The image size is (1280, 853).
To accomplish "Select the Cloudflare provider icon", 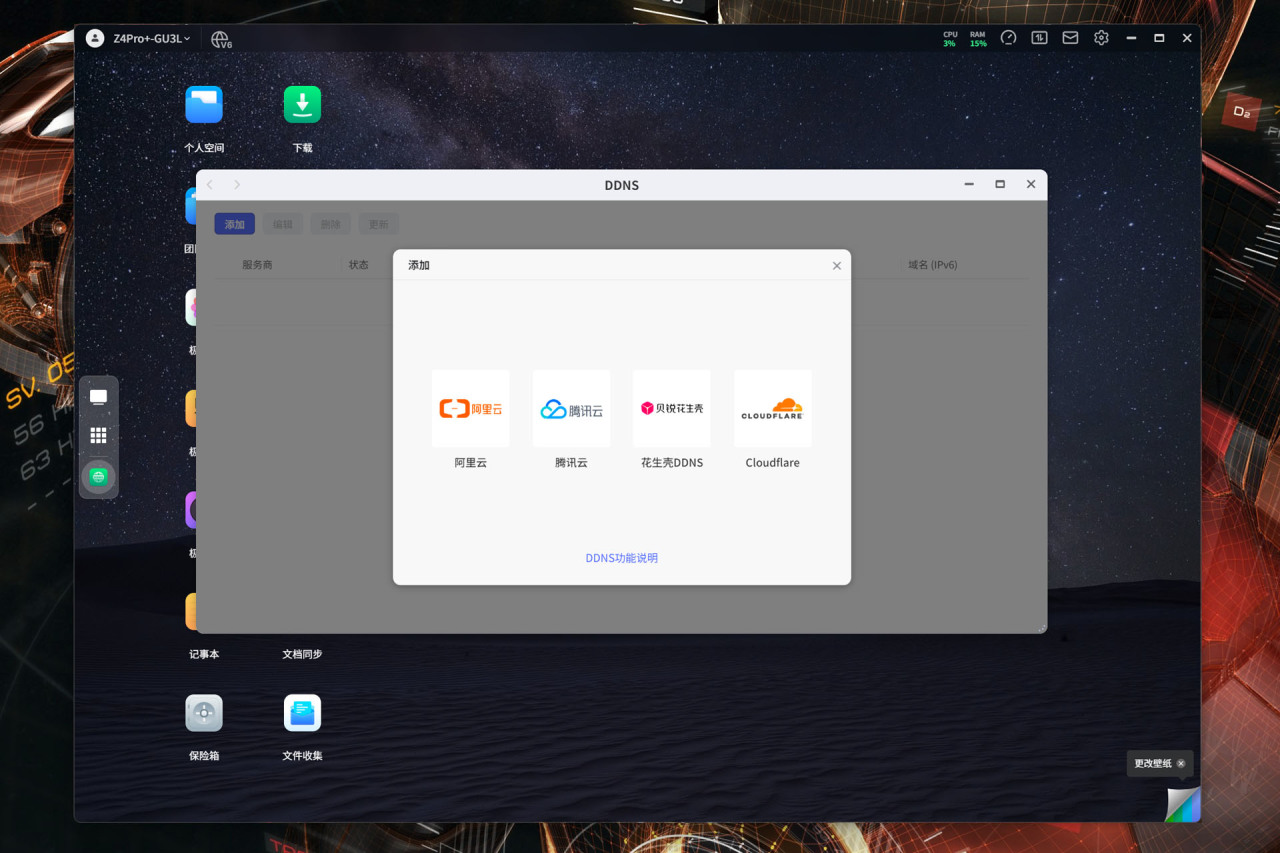I will click(772, 408).
